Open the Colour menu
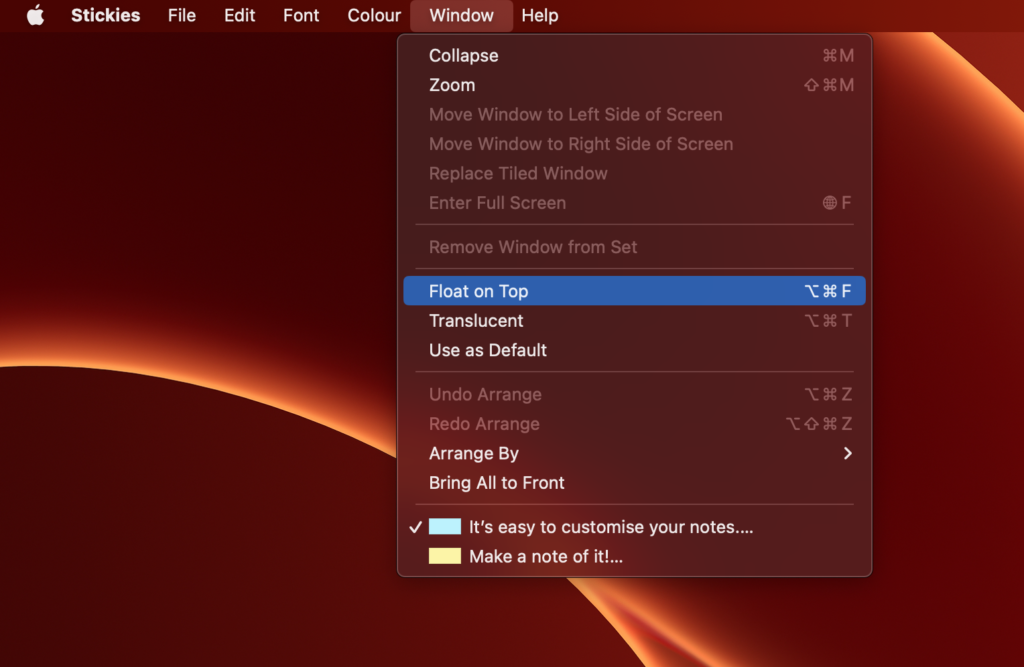Viewport: 1024px width, 667px height. click(374, 15)
